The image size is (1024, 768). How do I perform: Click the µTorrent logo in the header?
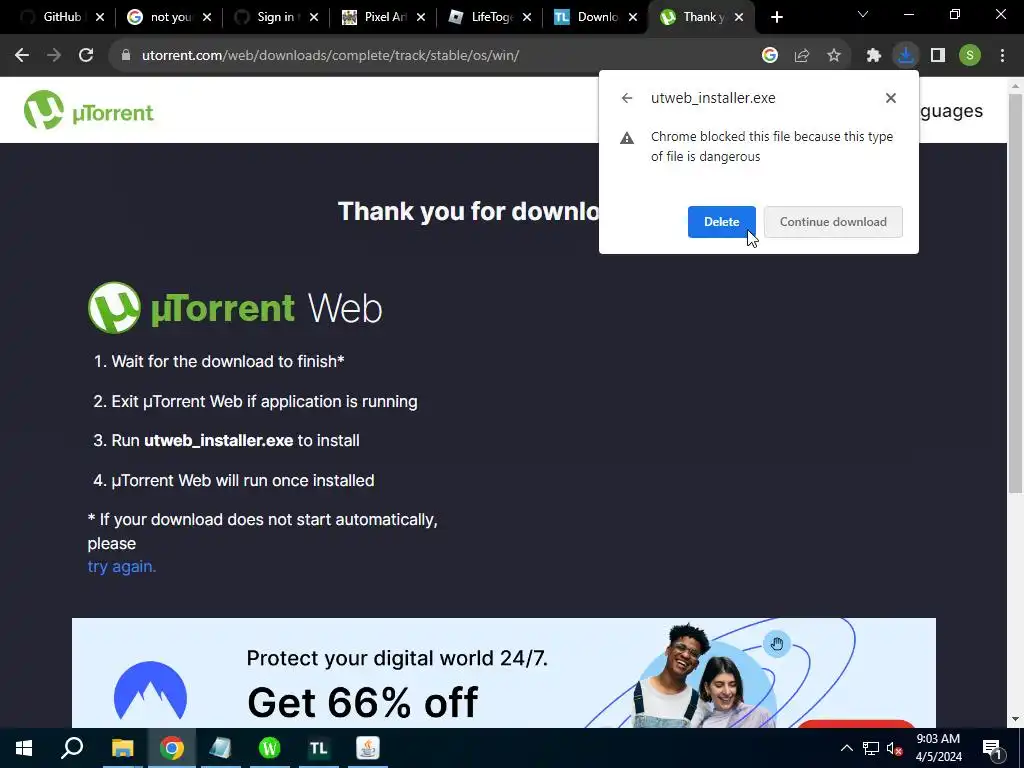pyautogui.click(x=89, y=110)
